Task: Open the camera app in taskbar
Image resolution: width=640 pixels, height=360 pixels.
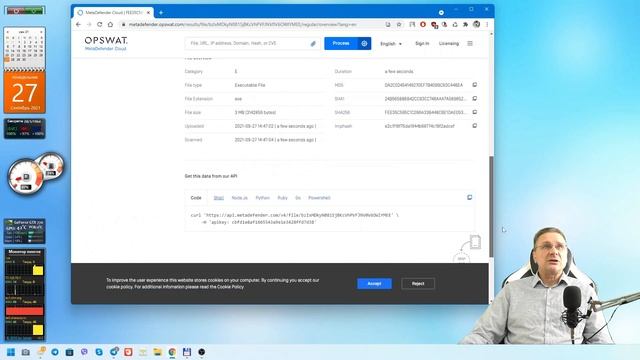Action: [x=25, y=352]
